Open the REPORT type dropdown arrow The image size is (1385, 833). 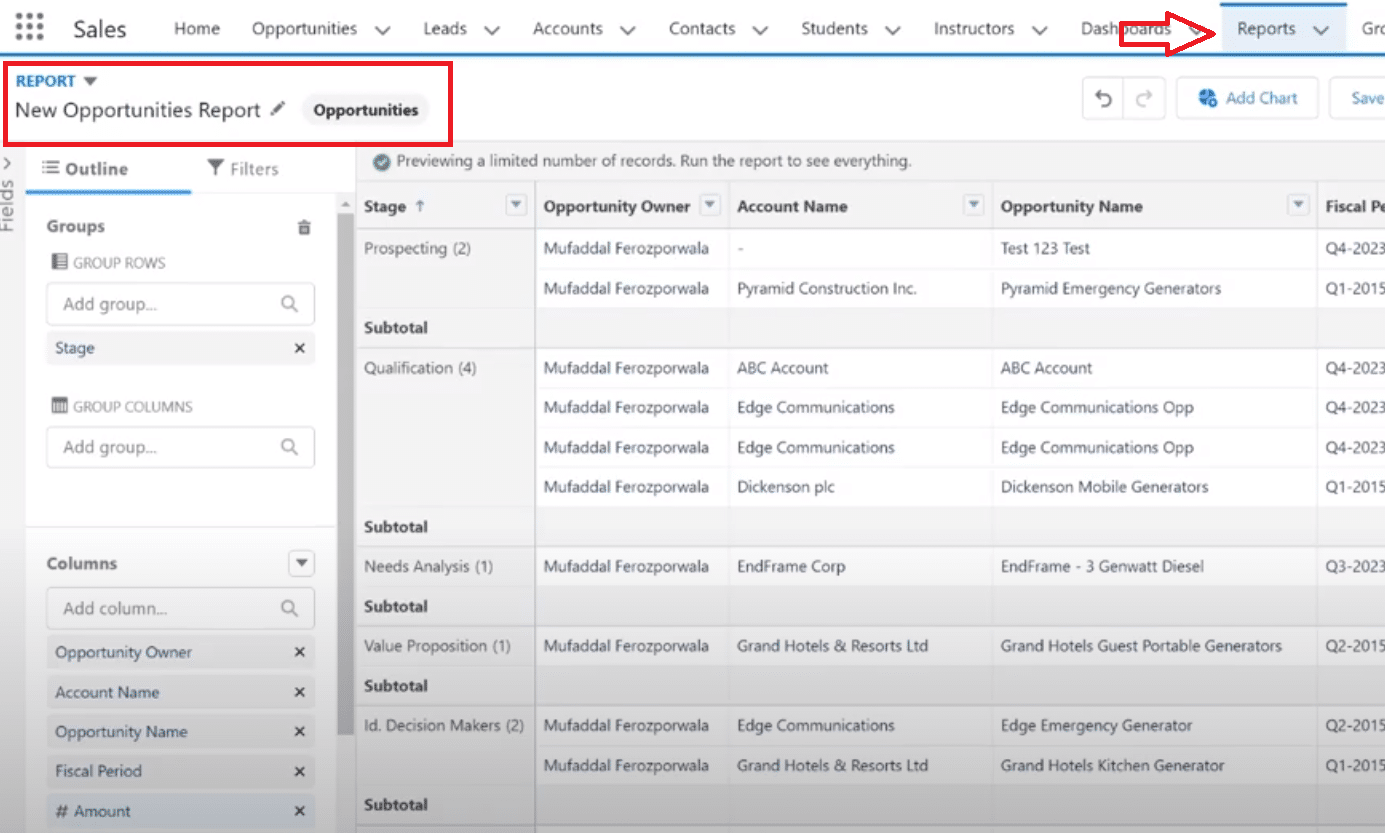[x=90, y=81]
